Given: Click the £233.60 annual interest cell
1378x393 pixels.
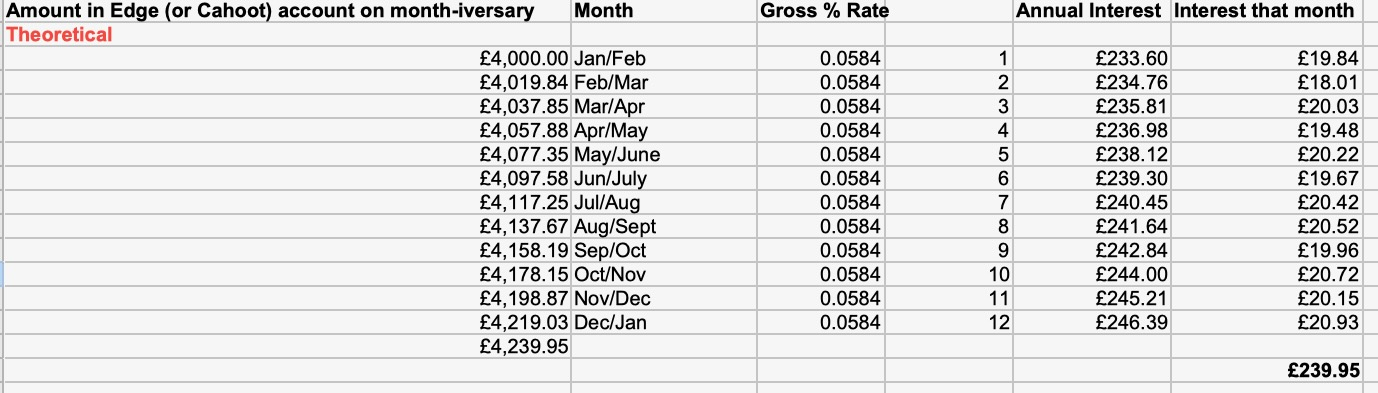Looking at the screenshot, I should click(1090, 59).
